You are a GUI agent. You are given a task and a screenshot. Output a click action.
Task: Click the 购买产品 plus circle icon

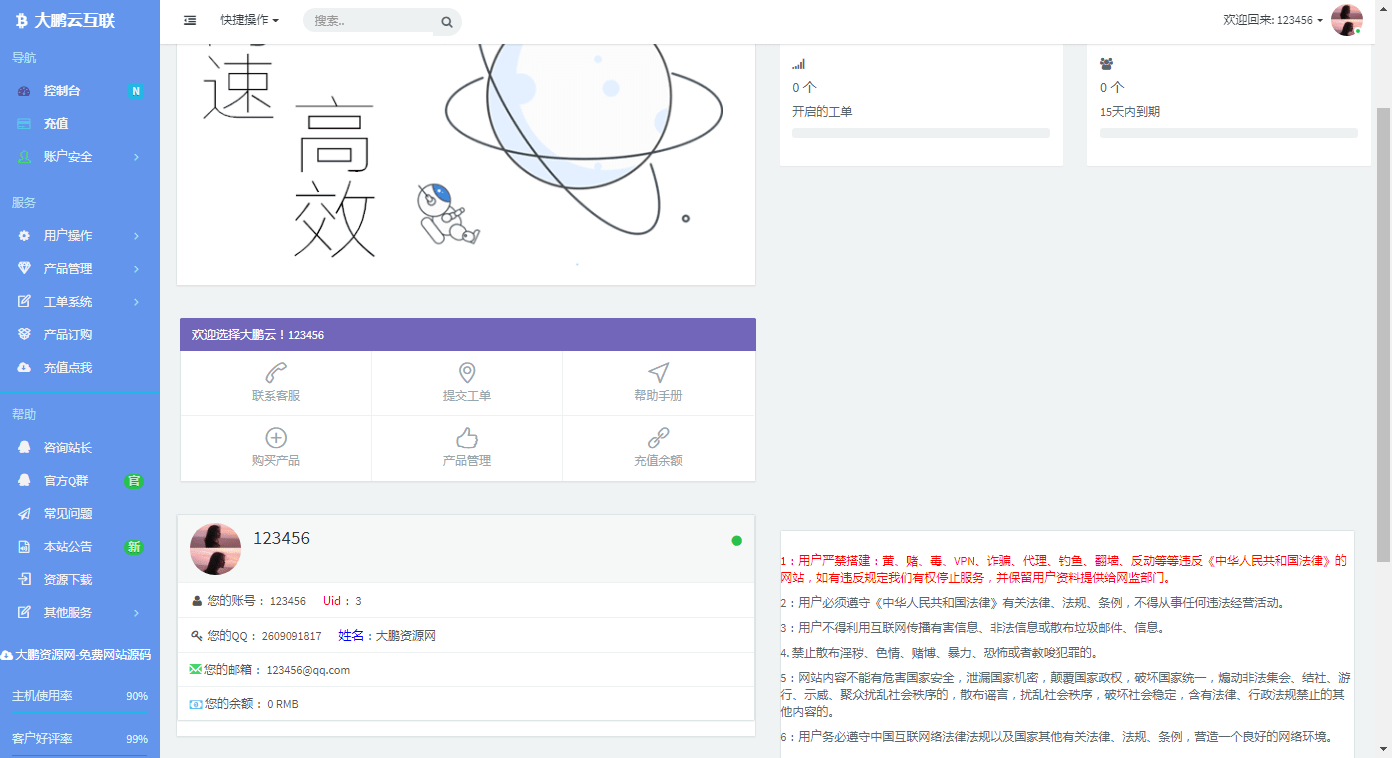[x=276, y=438]
